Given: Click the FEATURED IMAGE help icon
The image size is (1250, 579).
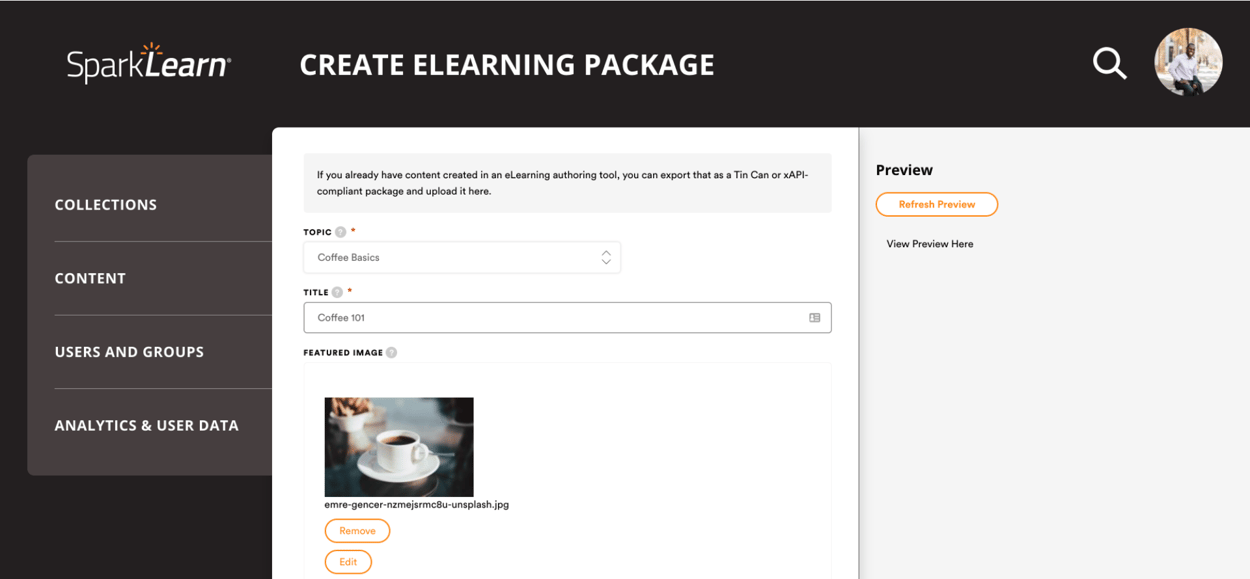Looking at the screenshot, I should [389, 352].
